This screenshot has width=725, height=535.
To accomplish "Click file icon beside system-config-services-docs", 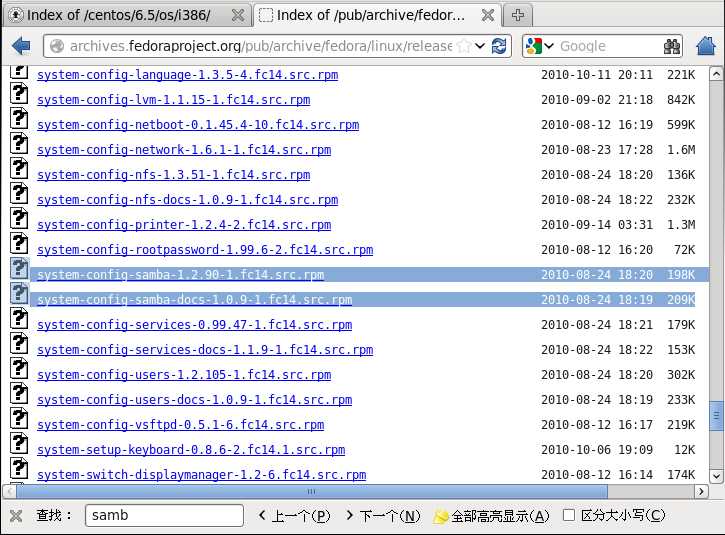I will pyautogui.click(x=19, y=343).
